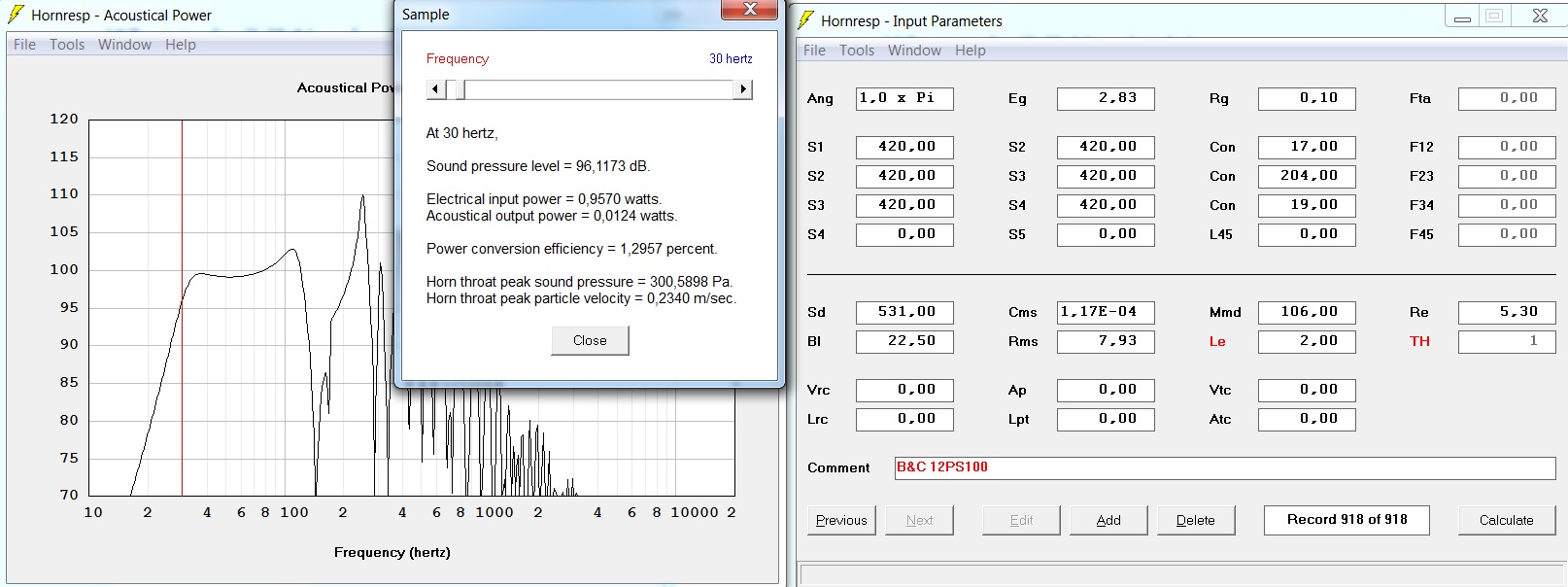Click the L45 field

[1307, 234]
